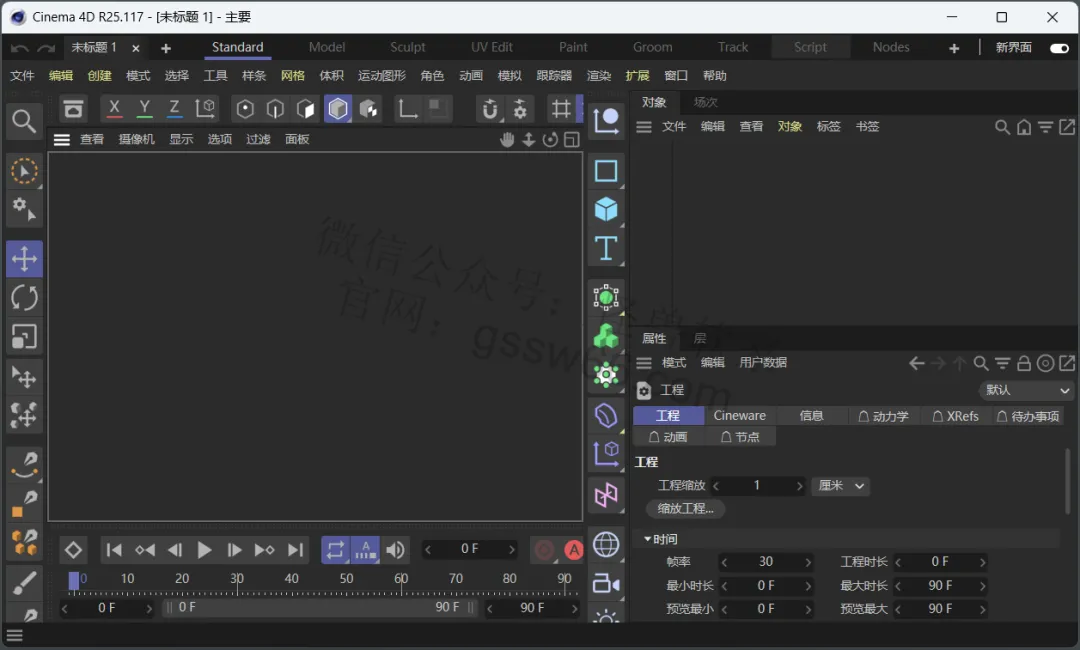Screen dimensions: 1080x650
Task: Click the current frame 0 F field
Action: pos(470,549)
